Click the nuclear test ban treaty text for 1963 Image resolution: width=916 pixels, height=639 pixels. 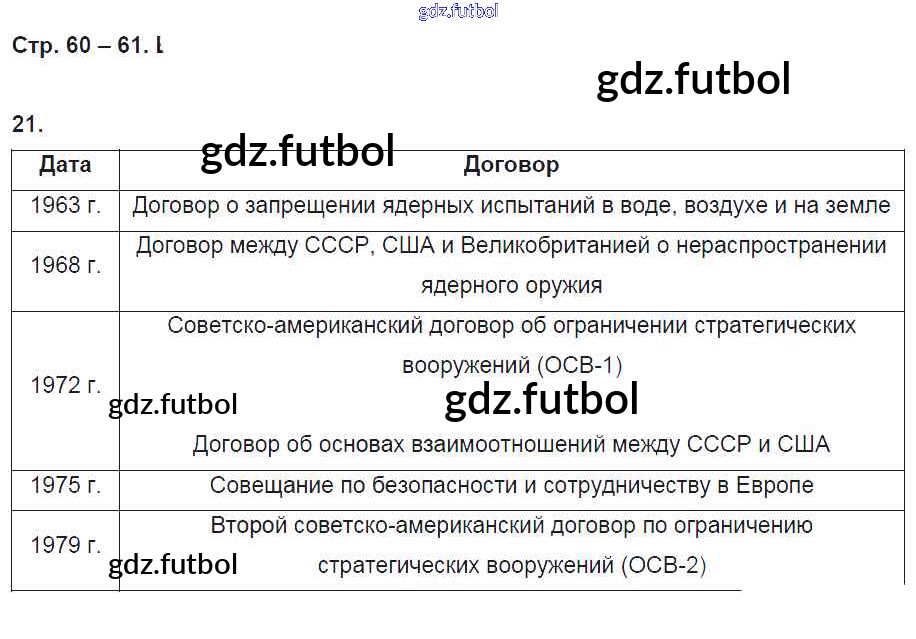[511, 206]
